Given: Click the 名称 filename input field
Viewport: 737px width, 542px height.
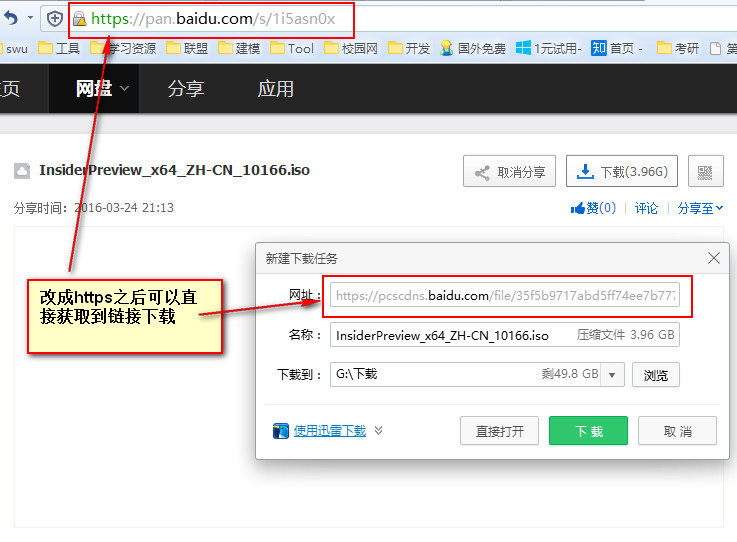Looking at the screenshot, I should point(504,335).
